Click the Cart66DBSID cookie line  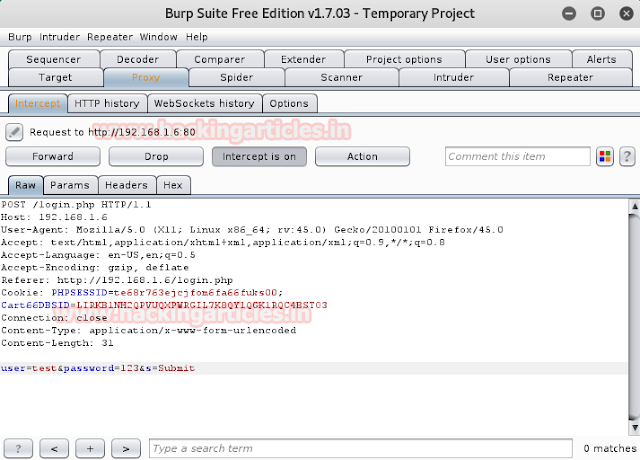pos(164,305)
